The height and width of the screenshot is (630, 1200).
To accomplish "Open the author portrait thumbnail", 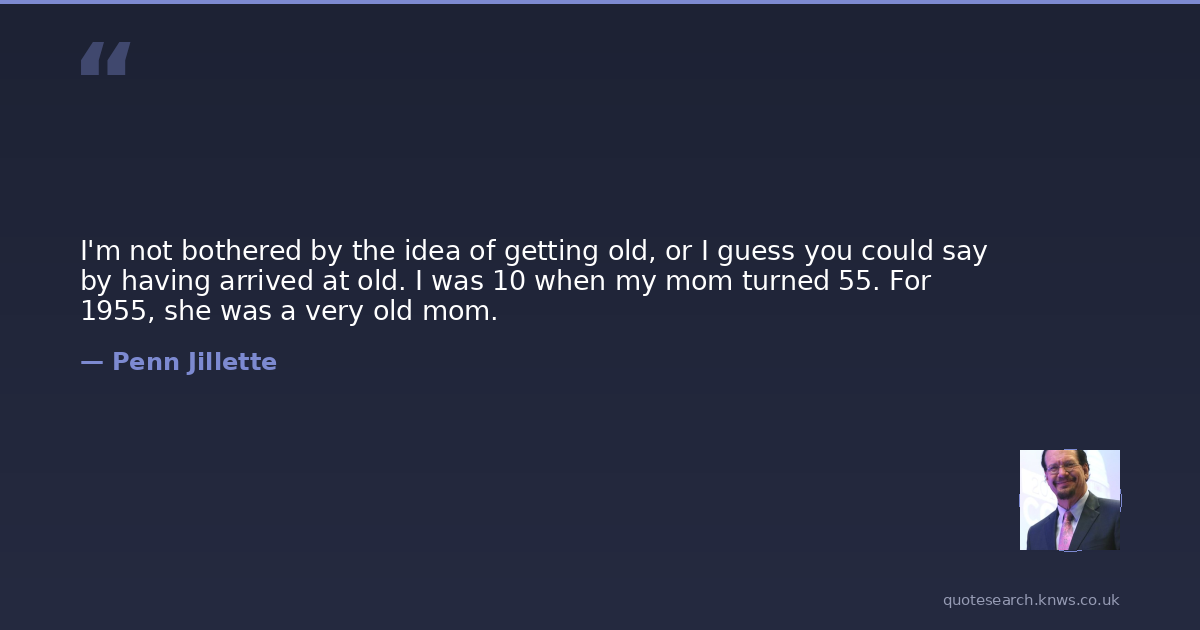I will [1069, 500].
